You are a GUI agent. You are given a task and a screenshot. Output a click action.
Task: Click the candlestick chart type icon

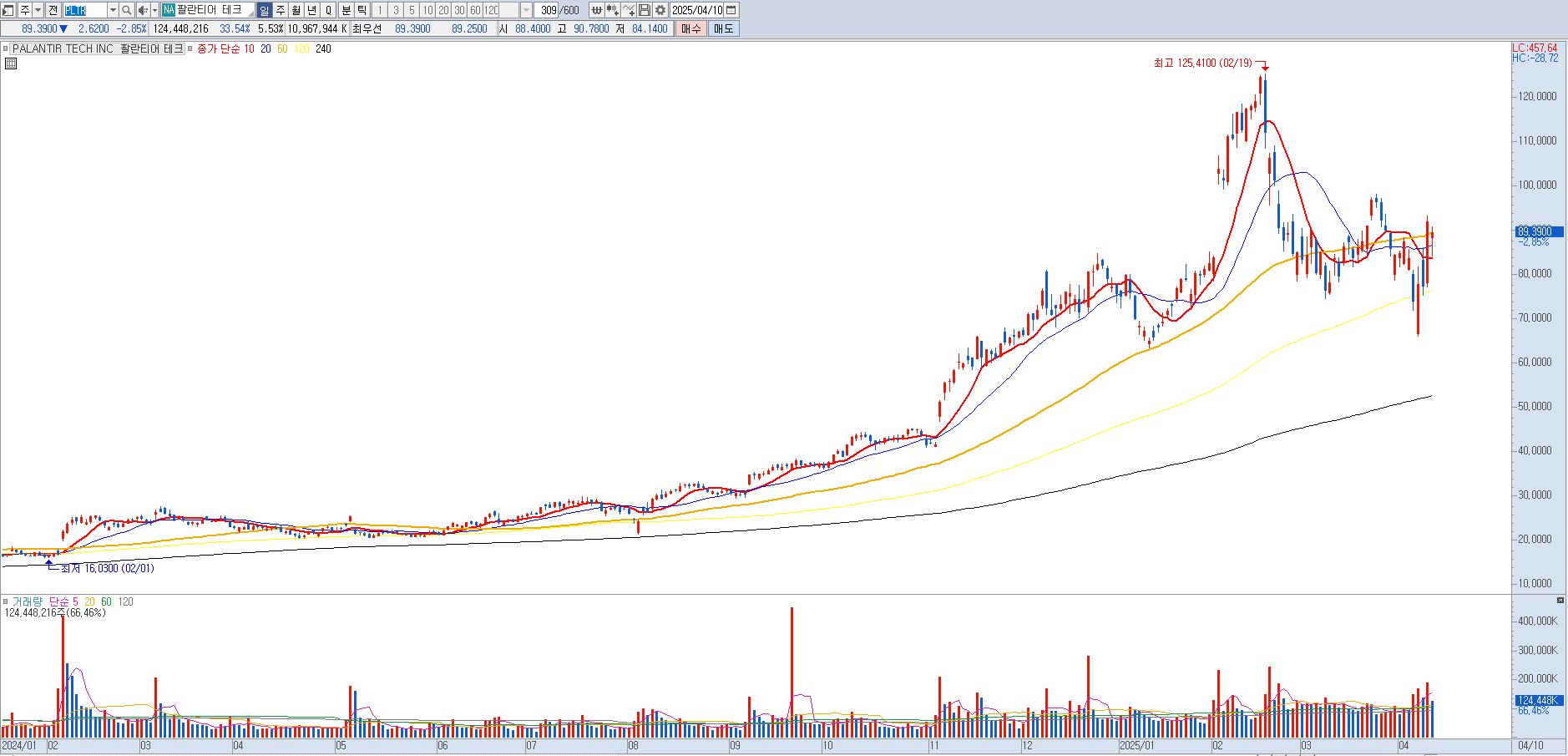tap(612, 10)
